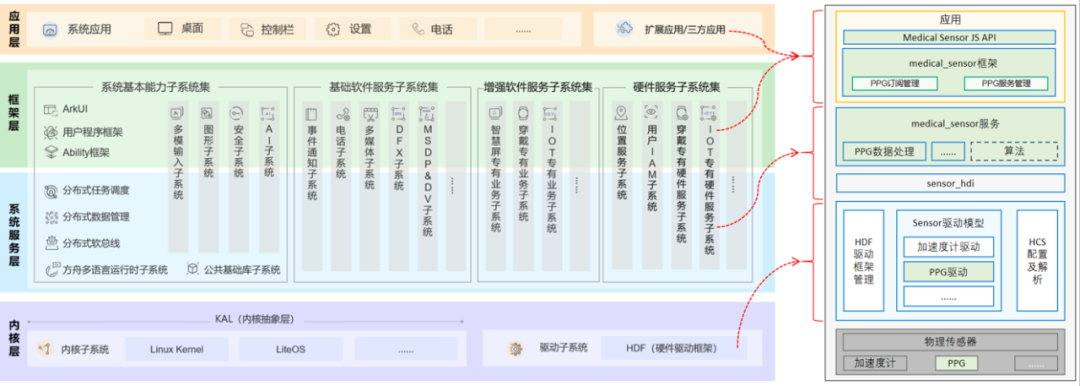
Task: Click the 物理传感器 gray bar
Action: [950, 341]
